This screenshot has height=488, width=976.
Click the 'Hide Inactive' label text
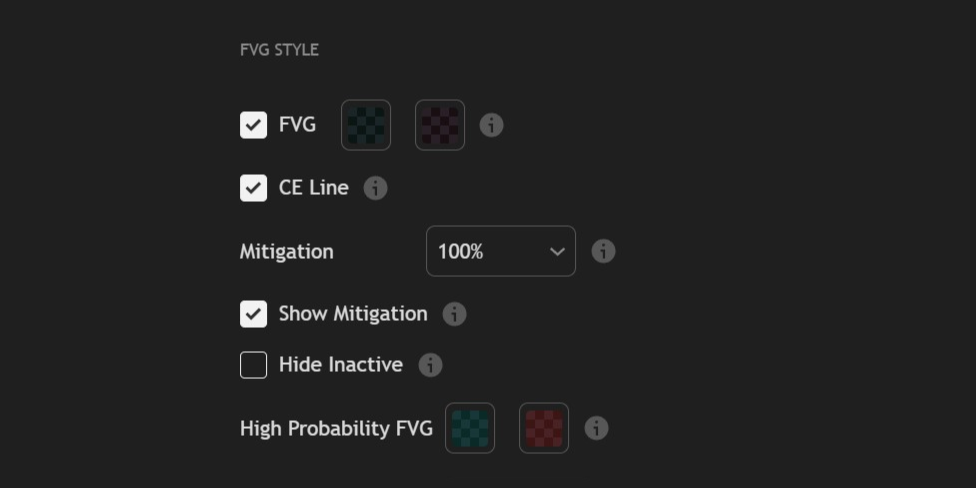pyautogui.click(x=341, y=365)
